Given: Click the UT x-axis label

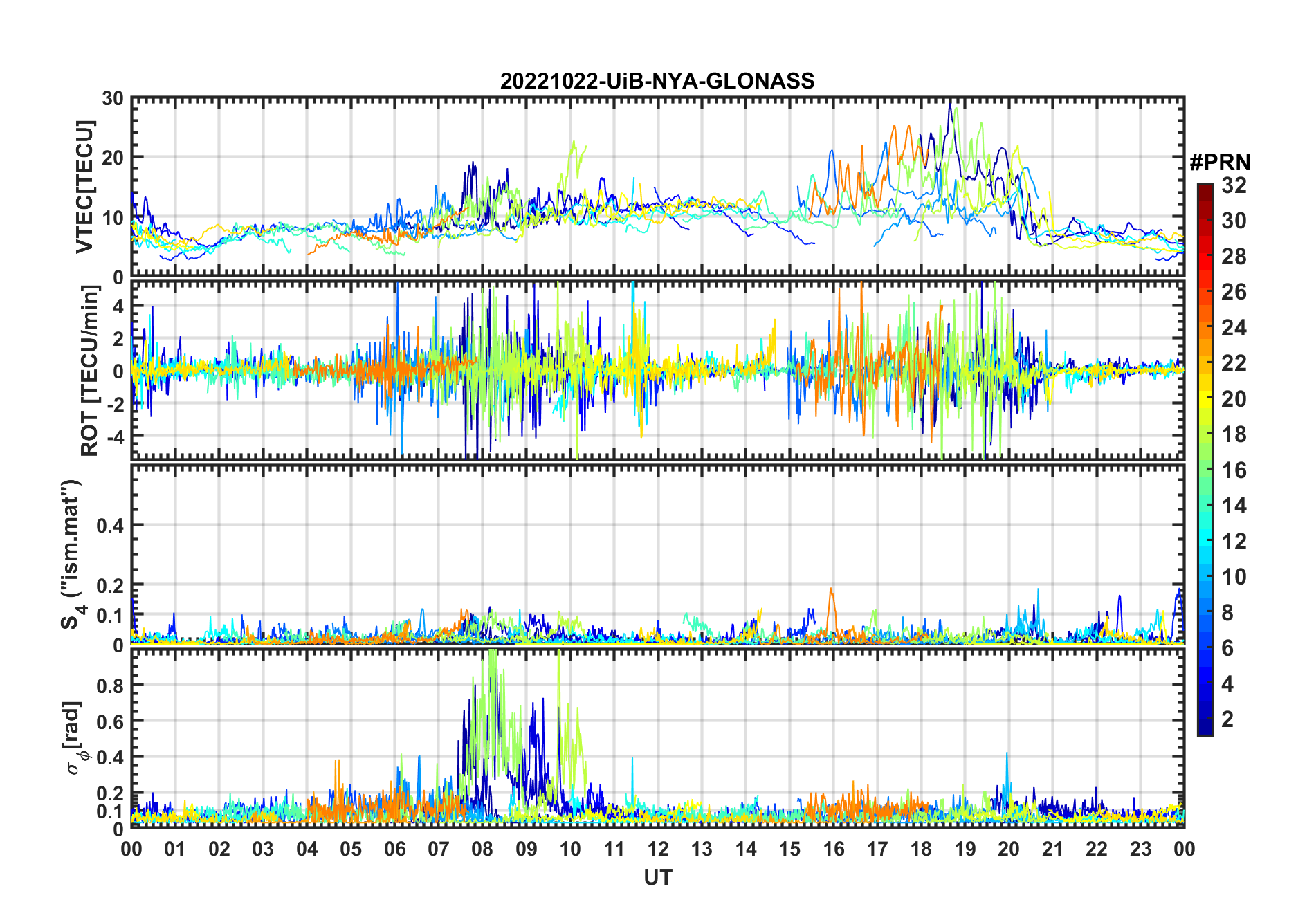Looking at the screenshot, I should pos(657,878).
